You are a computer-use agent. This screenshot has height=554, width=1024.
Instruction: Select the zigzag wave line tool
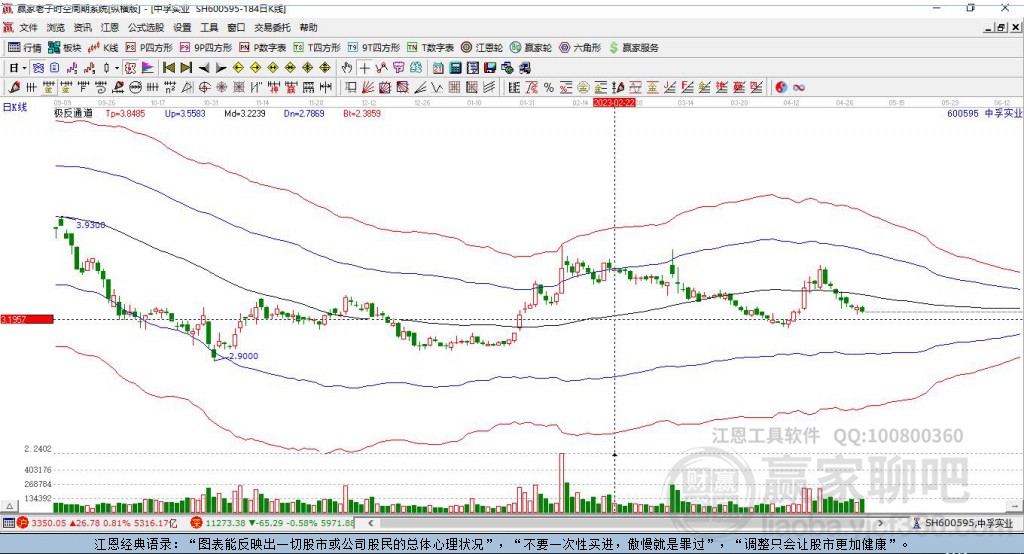click(x=436, y=88)
